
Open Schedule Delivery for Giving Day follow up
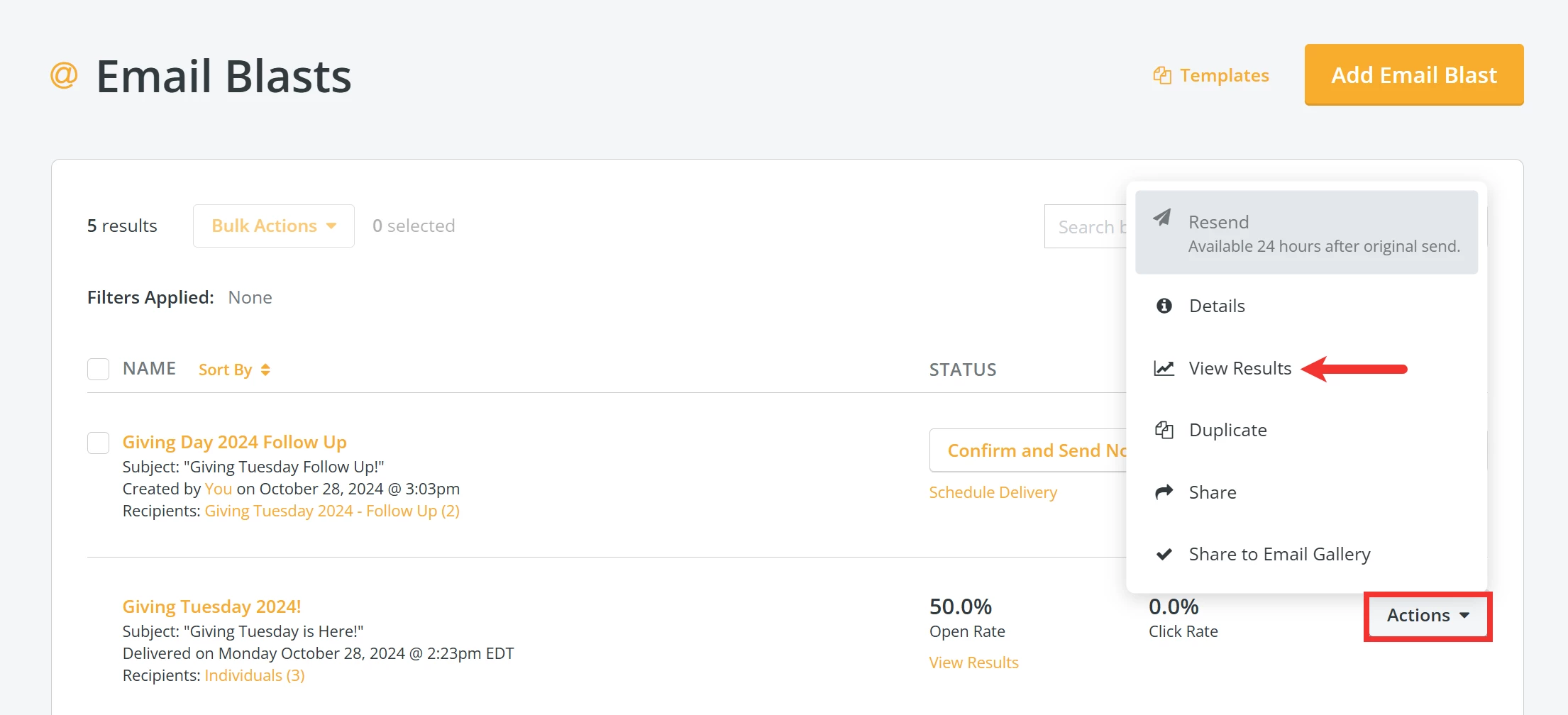tap(993, 492)
